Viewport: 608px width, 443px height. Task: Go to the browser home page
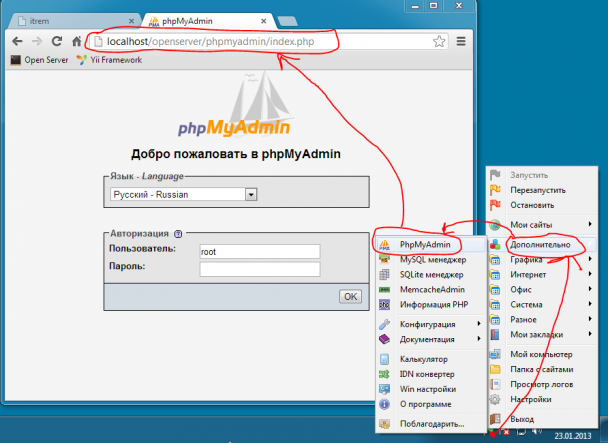pos(77,41)
